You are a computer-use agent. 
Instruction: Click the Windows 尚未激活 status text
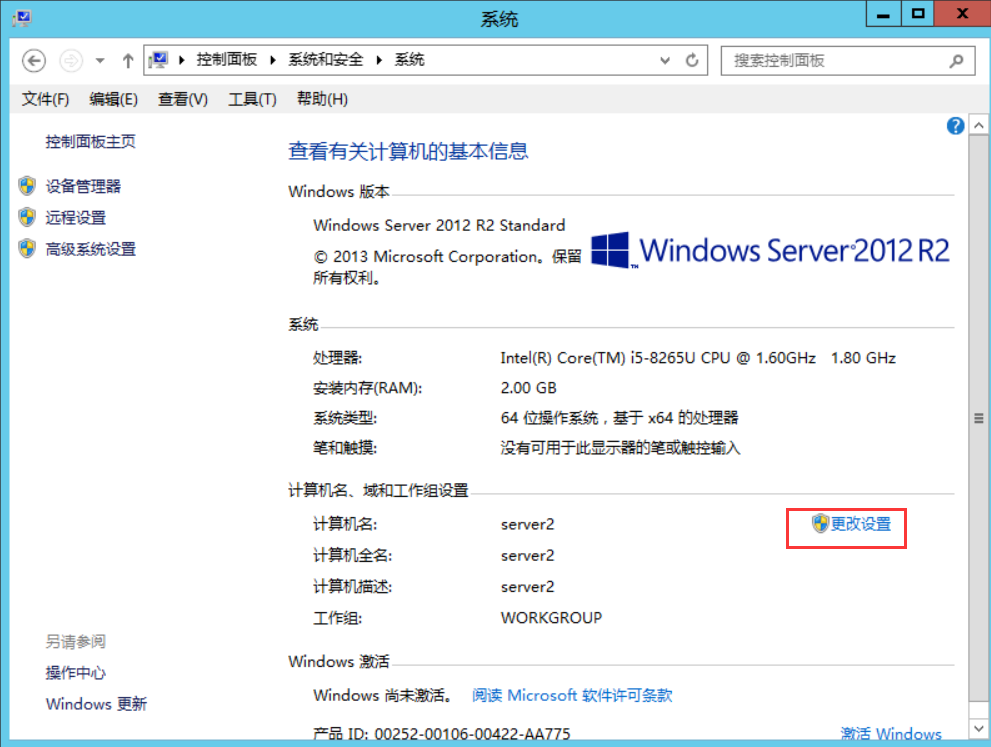384,695
